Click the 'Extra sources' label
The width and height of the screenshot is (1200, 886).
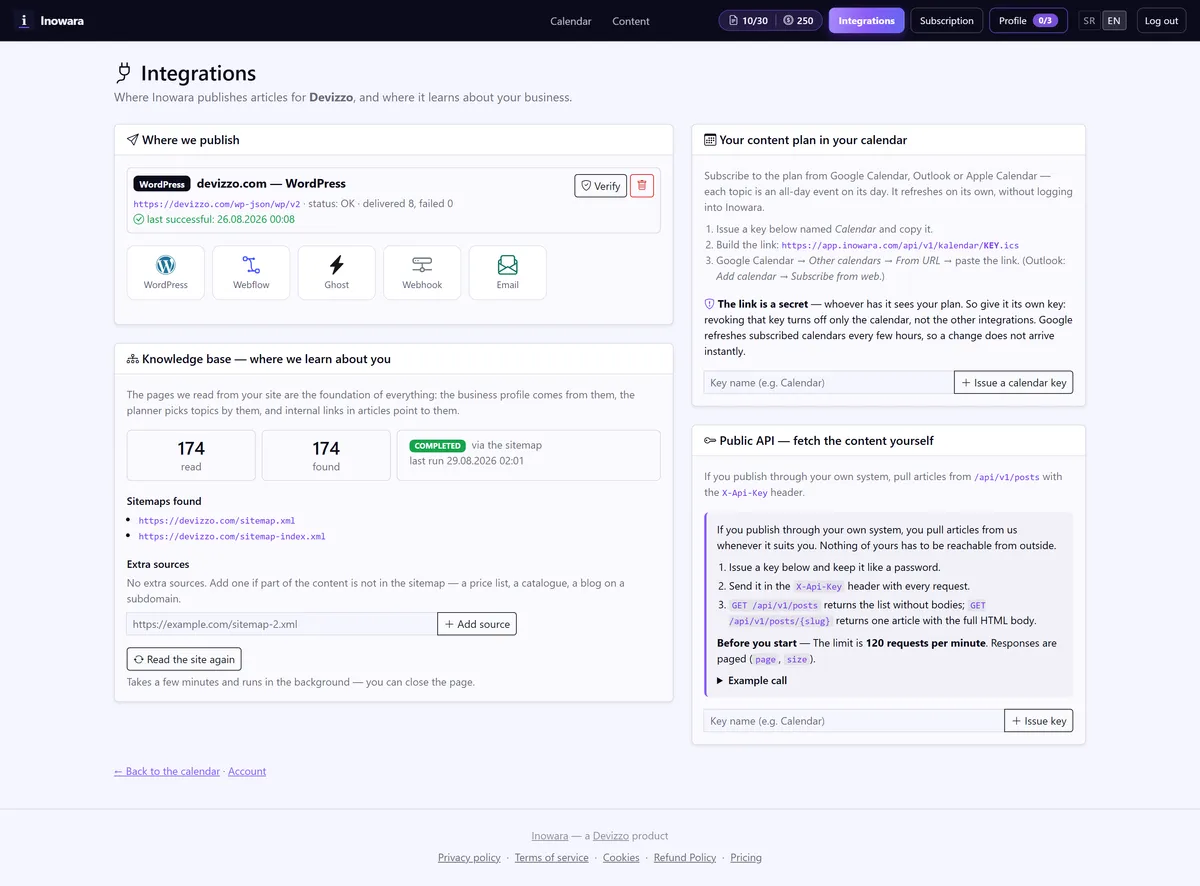(x=158, y=564)
